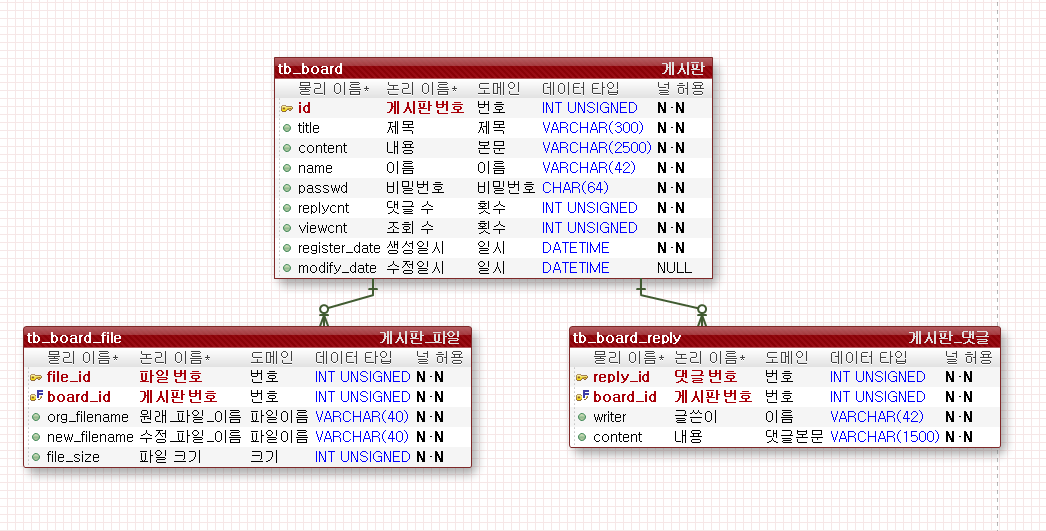Select the 'register_date' physical column name
This screenshot has height=531, width=1046.
[x=339, y=248]
